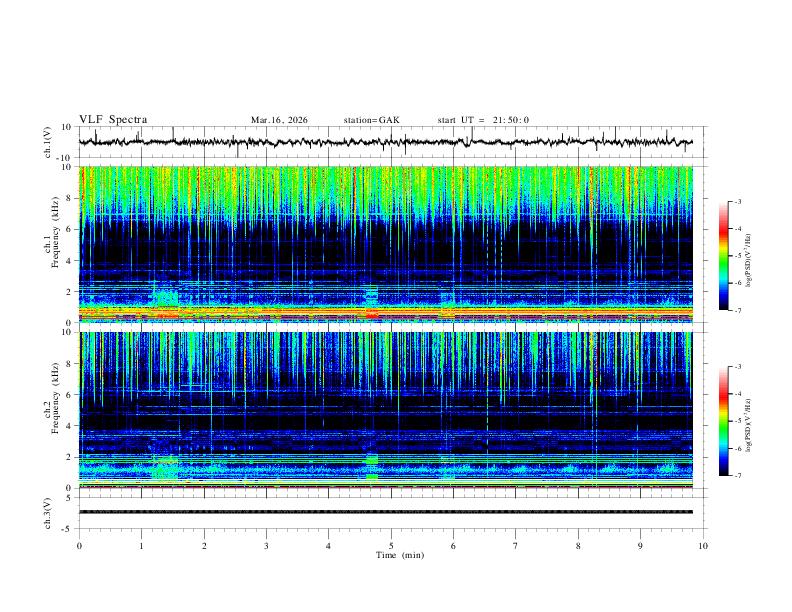Click time axis tick label 7
The width and height of the screenshot is (792, 612).
pos(516,546)
